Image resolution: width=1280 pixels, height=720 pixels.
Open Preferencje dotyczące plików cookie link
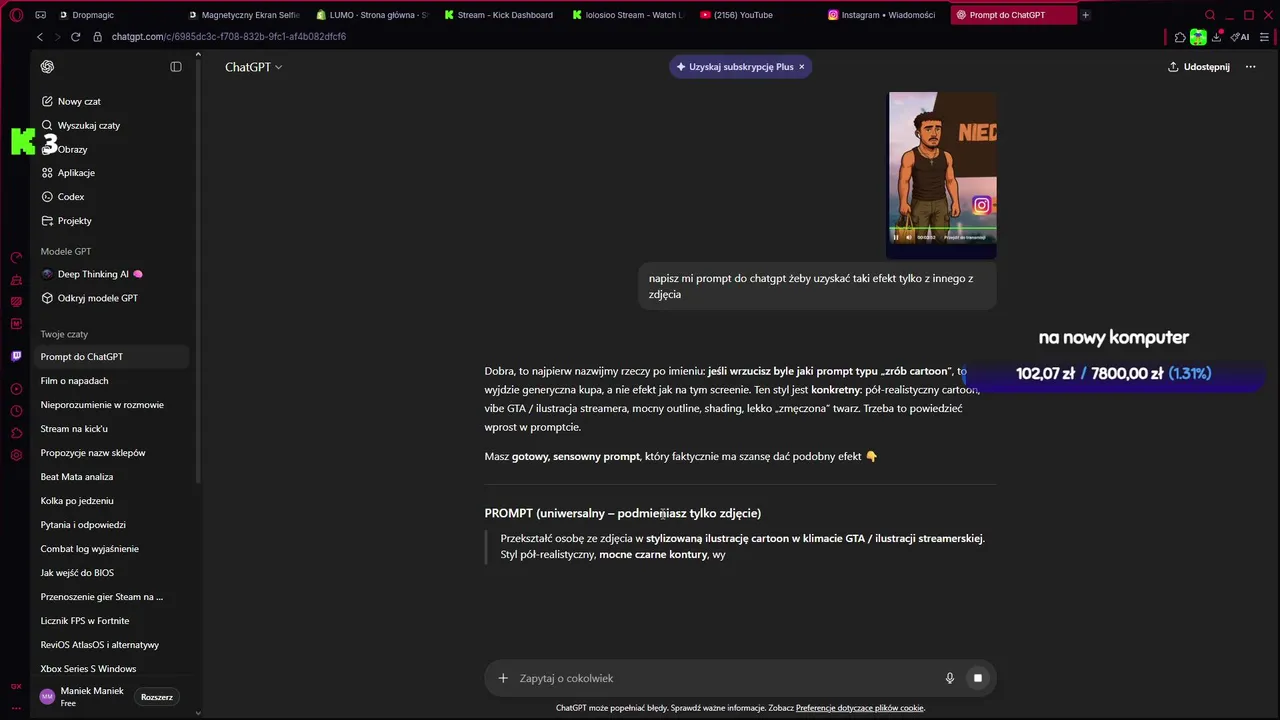point(860,708)
